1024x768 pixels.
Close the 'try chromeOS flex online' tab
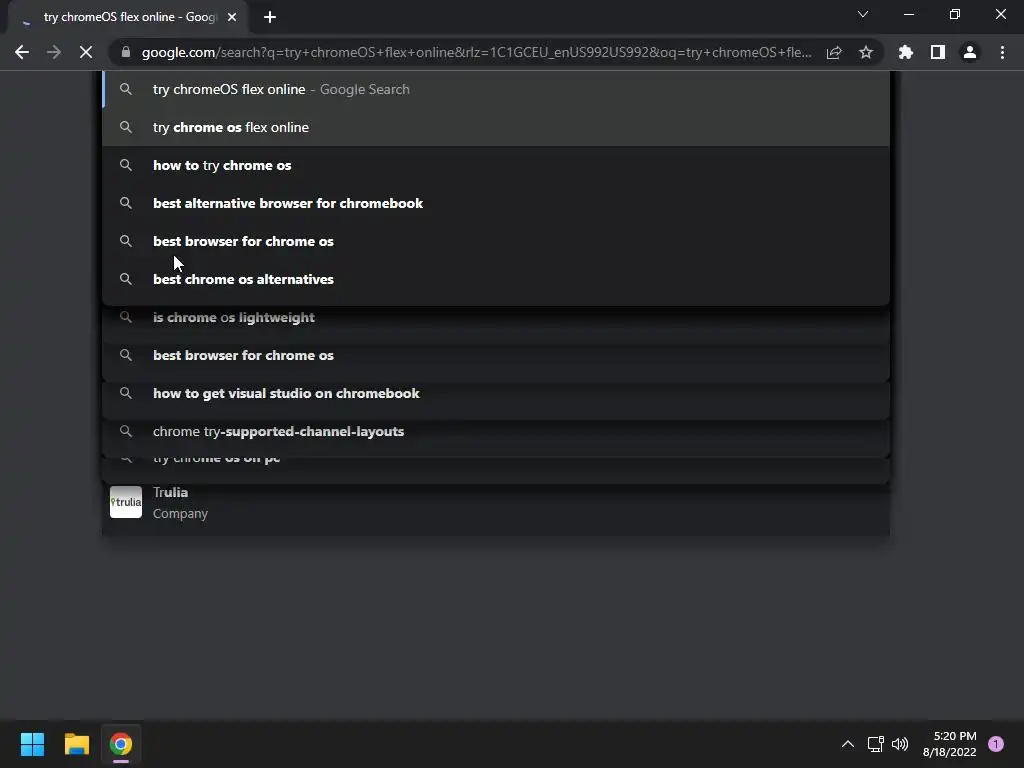point(232,17)
